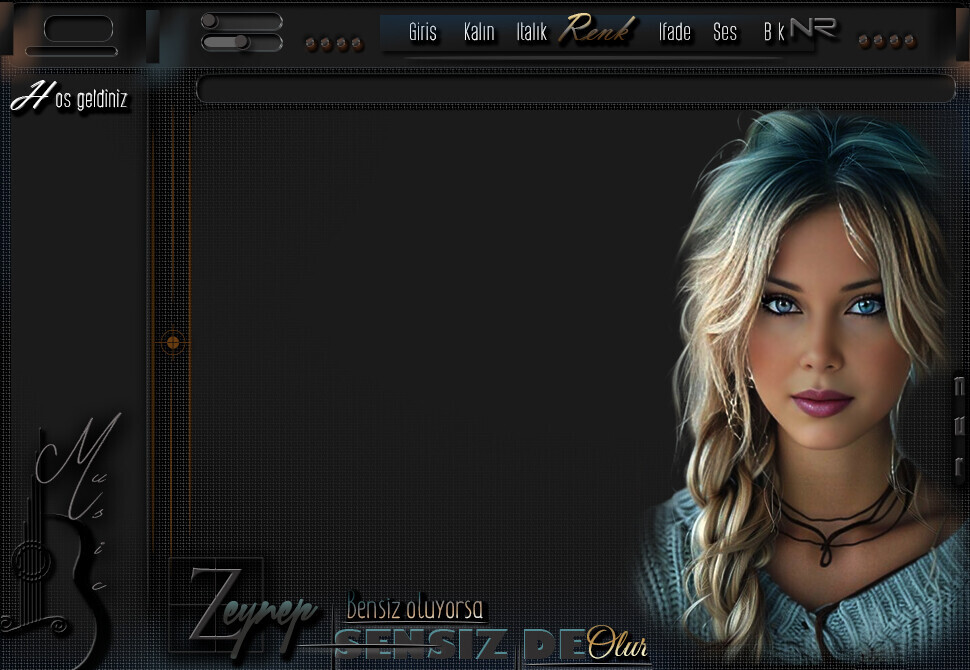Click the bottom small button on right edge
Image resolution: width=970 pixels, height=670 pixels.
pos(959,466)
